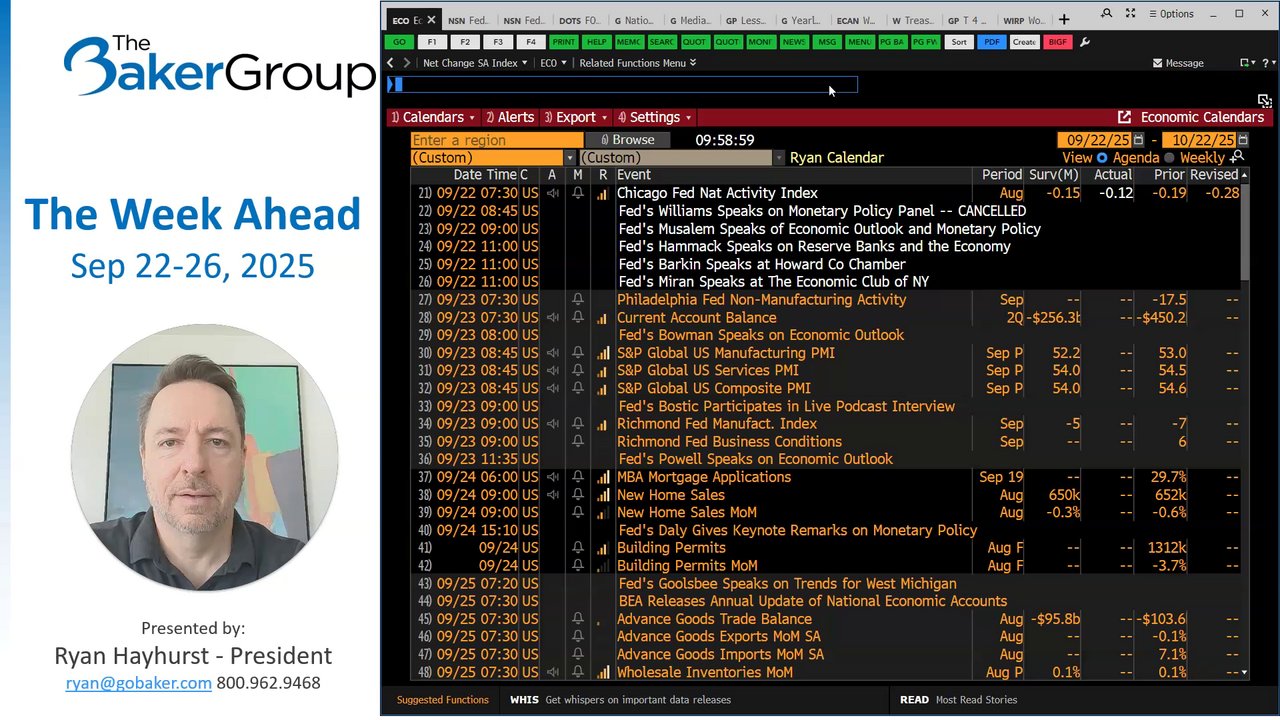Expand the Settings menu

pos(654,117)
